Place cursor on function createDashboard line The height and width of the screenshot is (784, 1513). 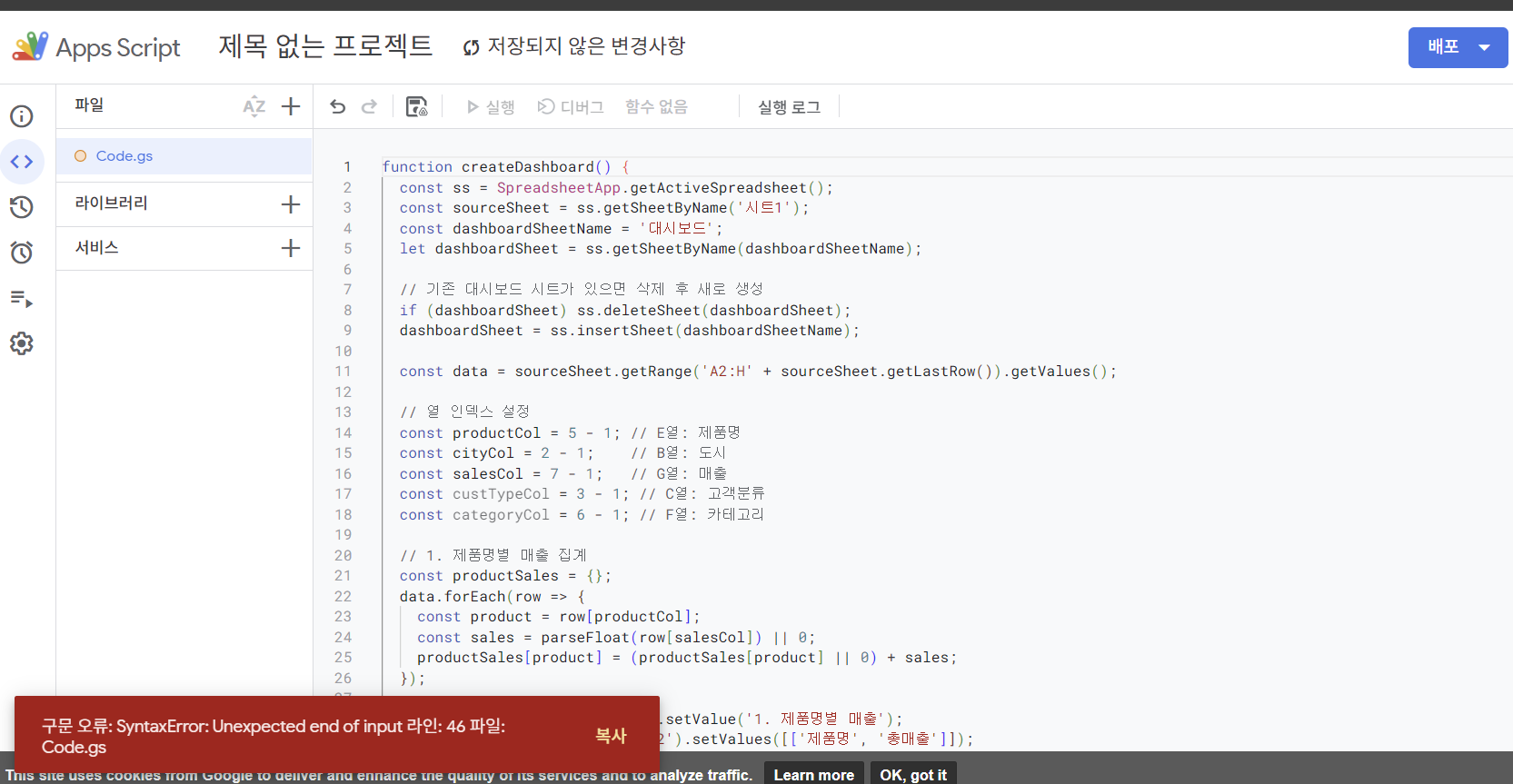point(505,167)
